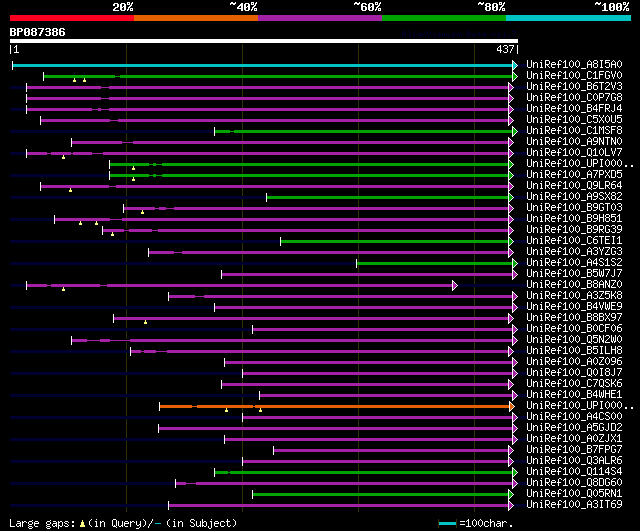
Task: Click the UniRef100_B5W7J7 label
Action: tap(574, 274)
